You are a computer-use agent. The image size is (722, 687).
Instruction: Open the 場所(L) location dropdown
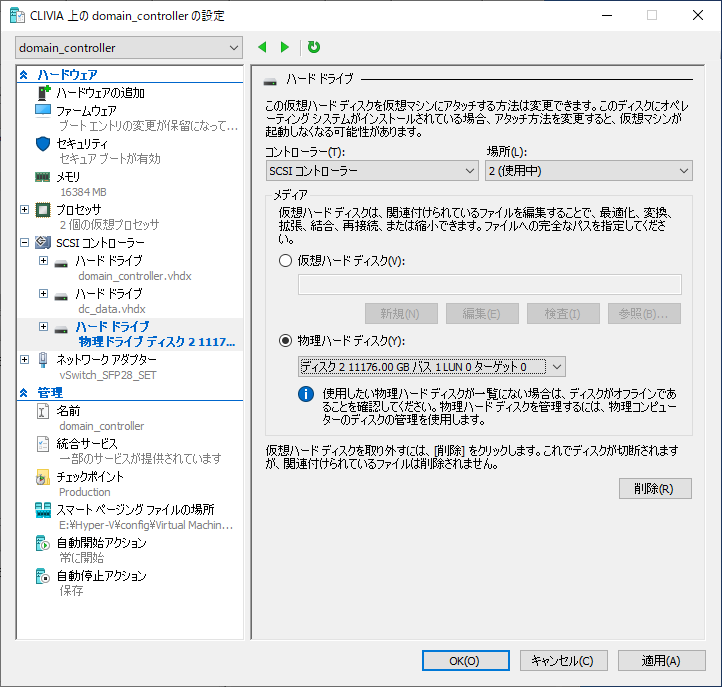589,171
